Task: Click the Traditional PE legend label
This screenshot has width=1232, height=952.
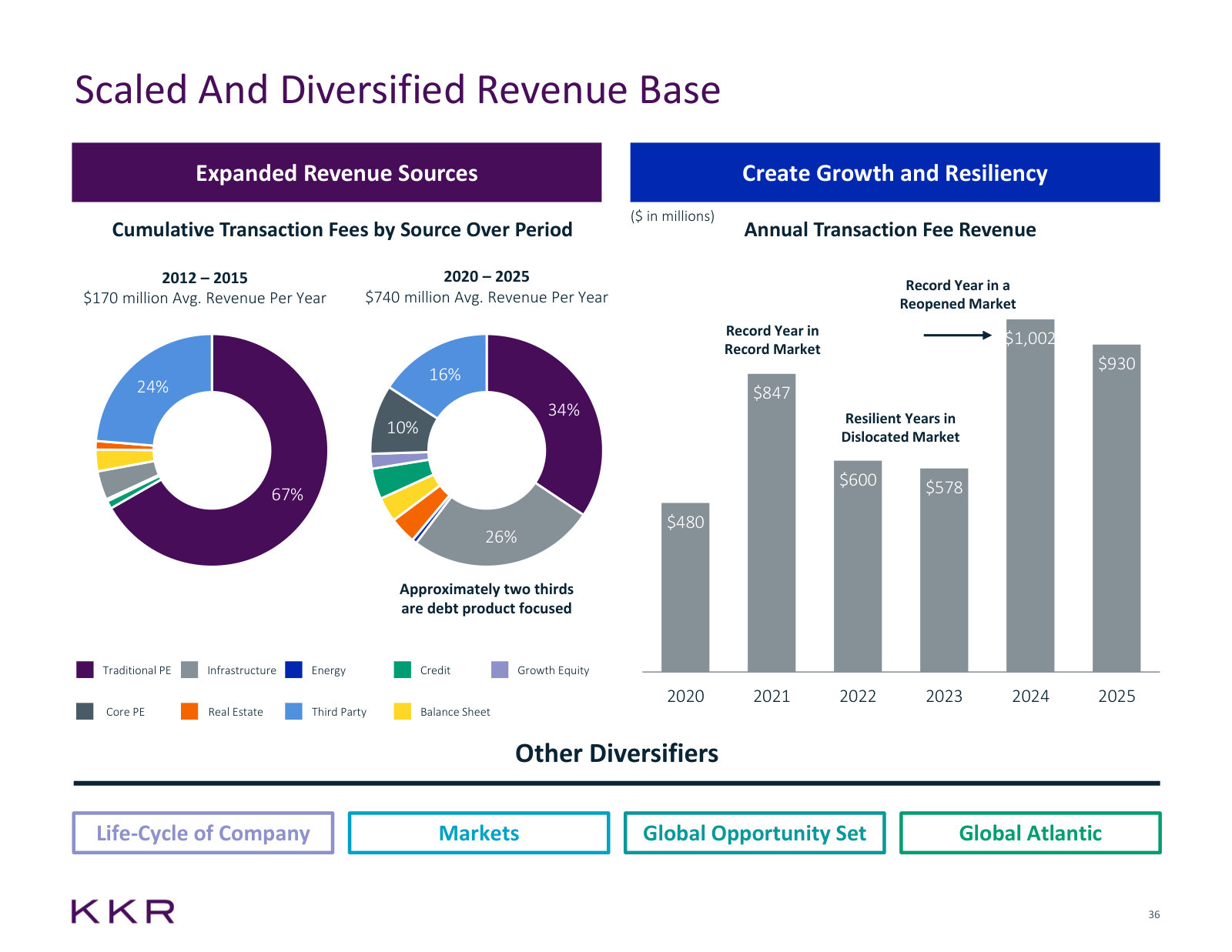Action: (137, 670)
